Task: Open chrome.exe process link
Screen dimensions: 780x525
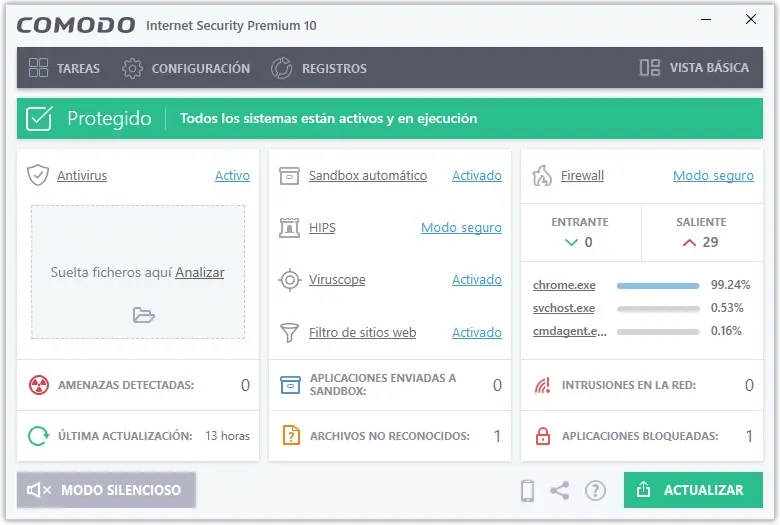Action: click(x=564, y=285)
